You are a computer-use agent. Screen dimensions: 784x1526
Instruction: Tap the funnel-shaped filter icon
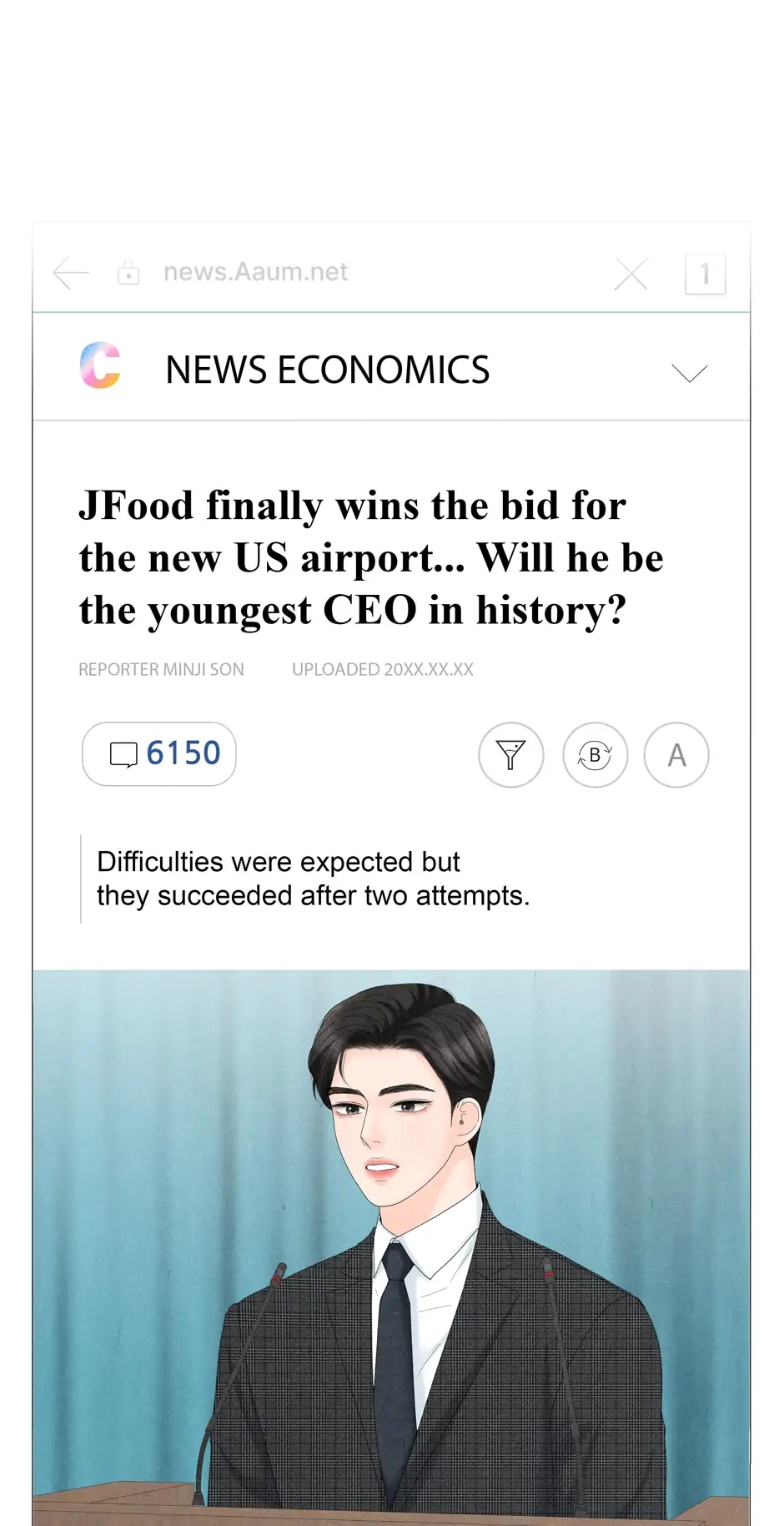pyautogui.click(x=510, y=755)
